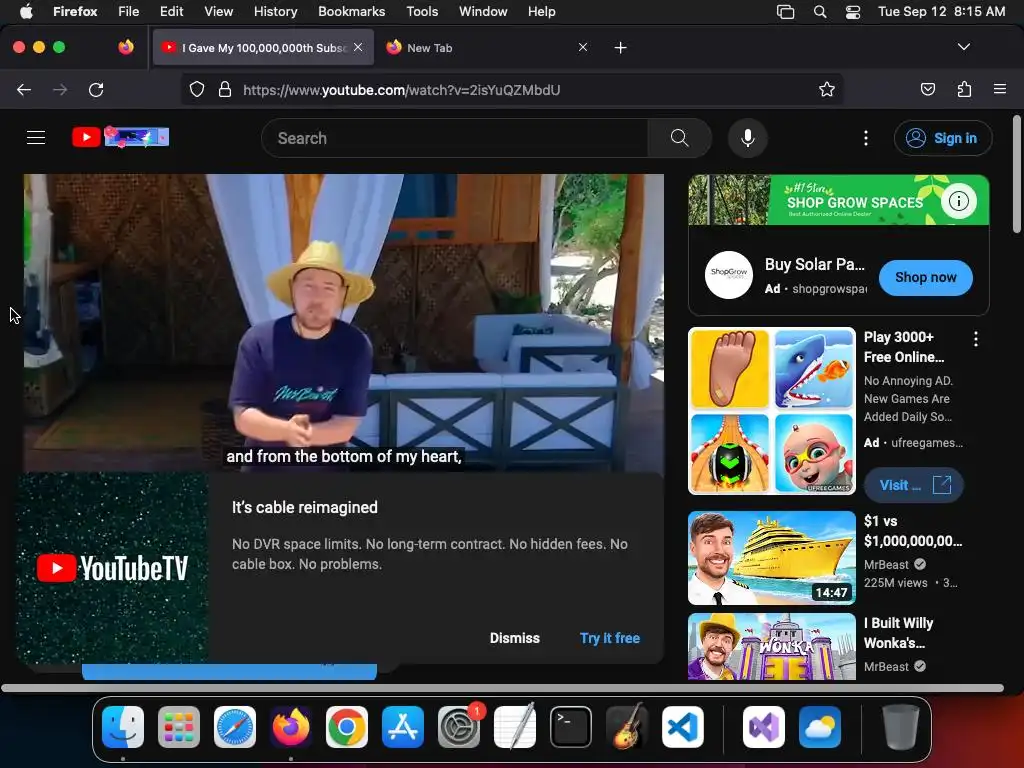Open Firefox extensions puzzle icon
Viewport: 1024px width, 768px height.
coord(964,89)
